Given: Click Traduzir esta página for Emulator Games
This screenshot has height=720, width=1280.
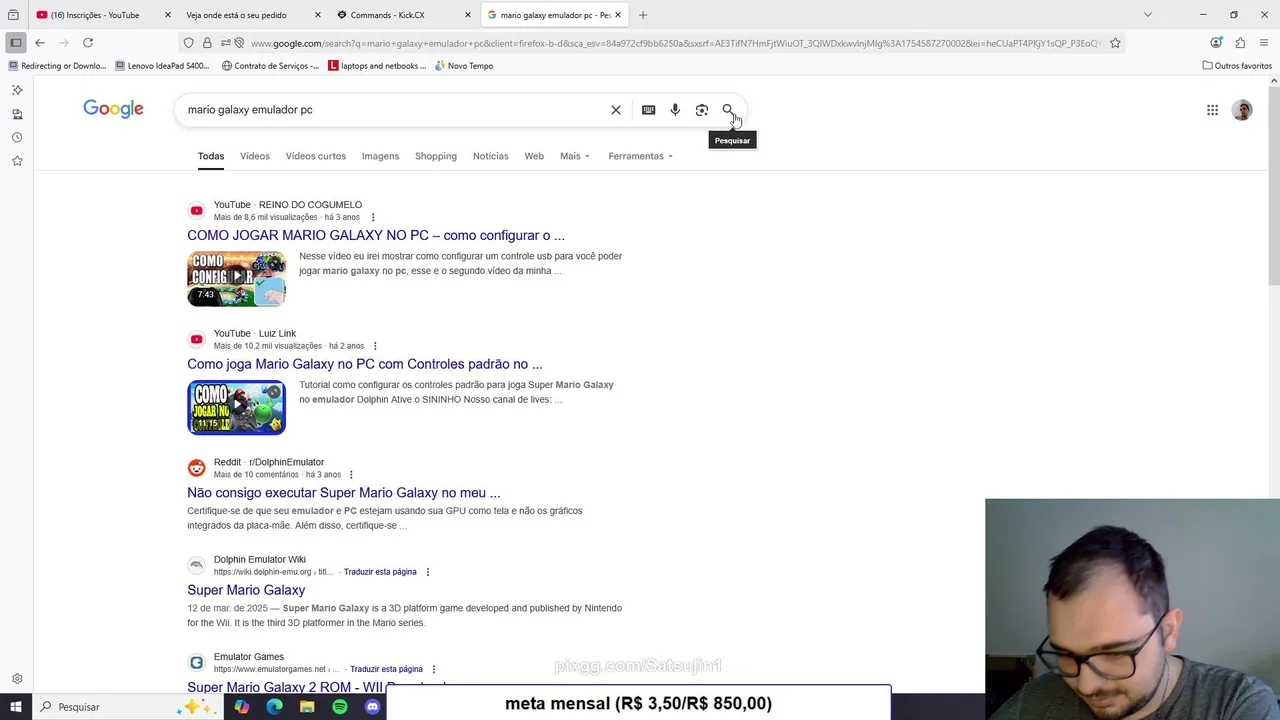Looking at the screenshot, I should [386, 669].
